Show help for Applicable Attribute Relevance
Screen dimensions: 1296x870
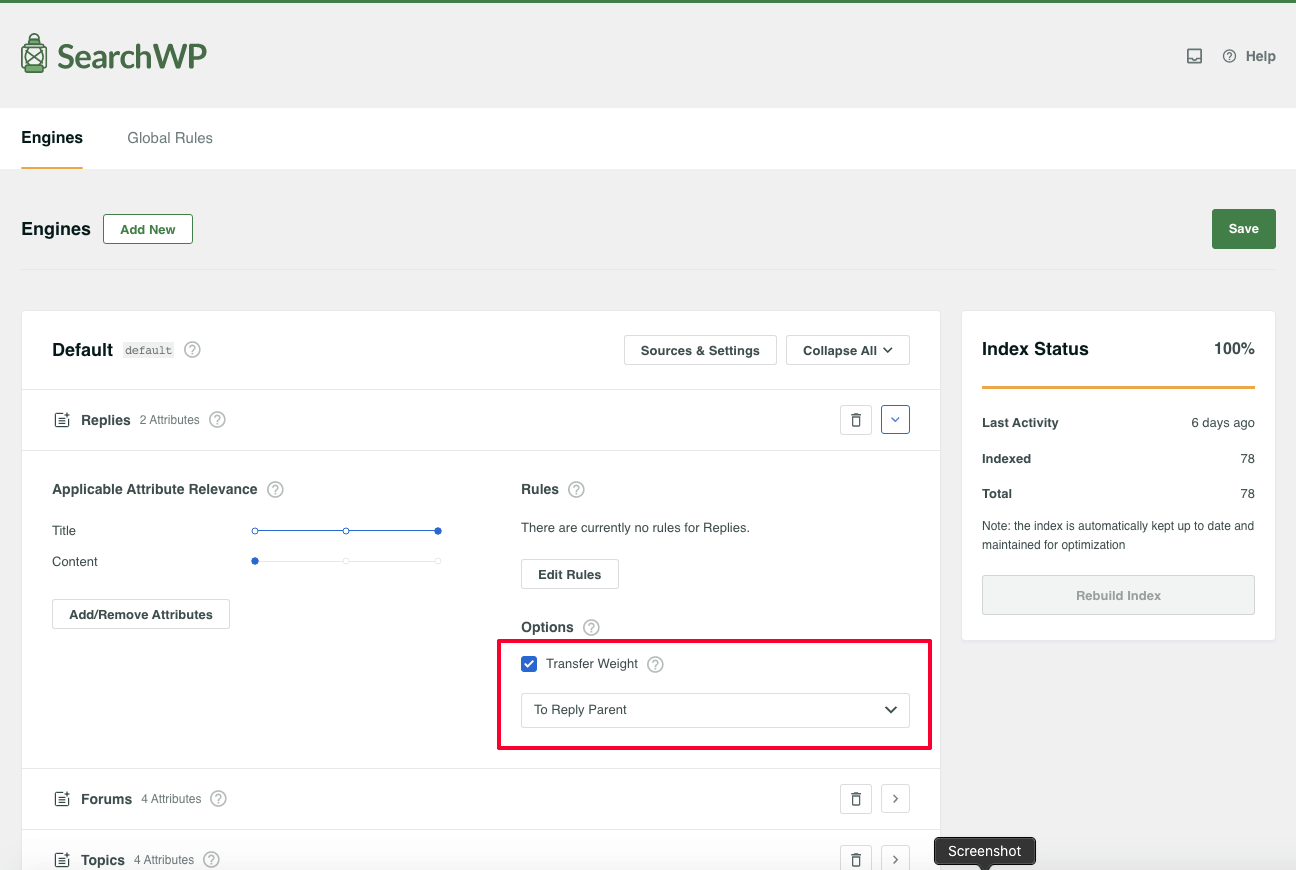point(275,489)
